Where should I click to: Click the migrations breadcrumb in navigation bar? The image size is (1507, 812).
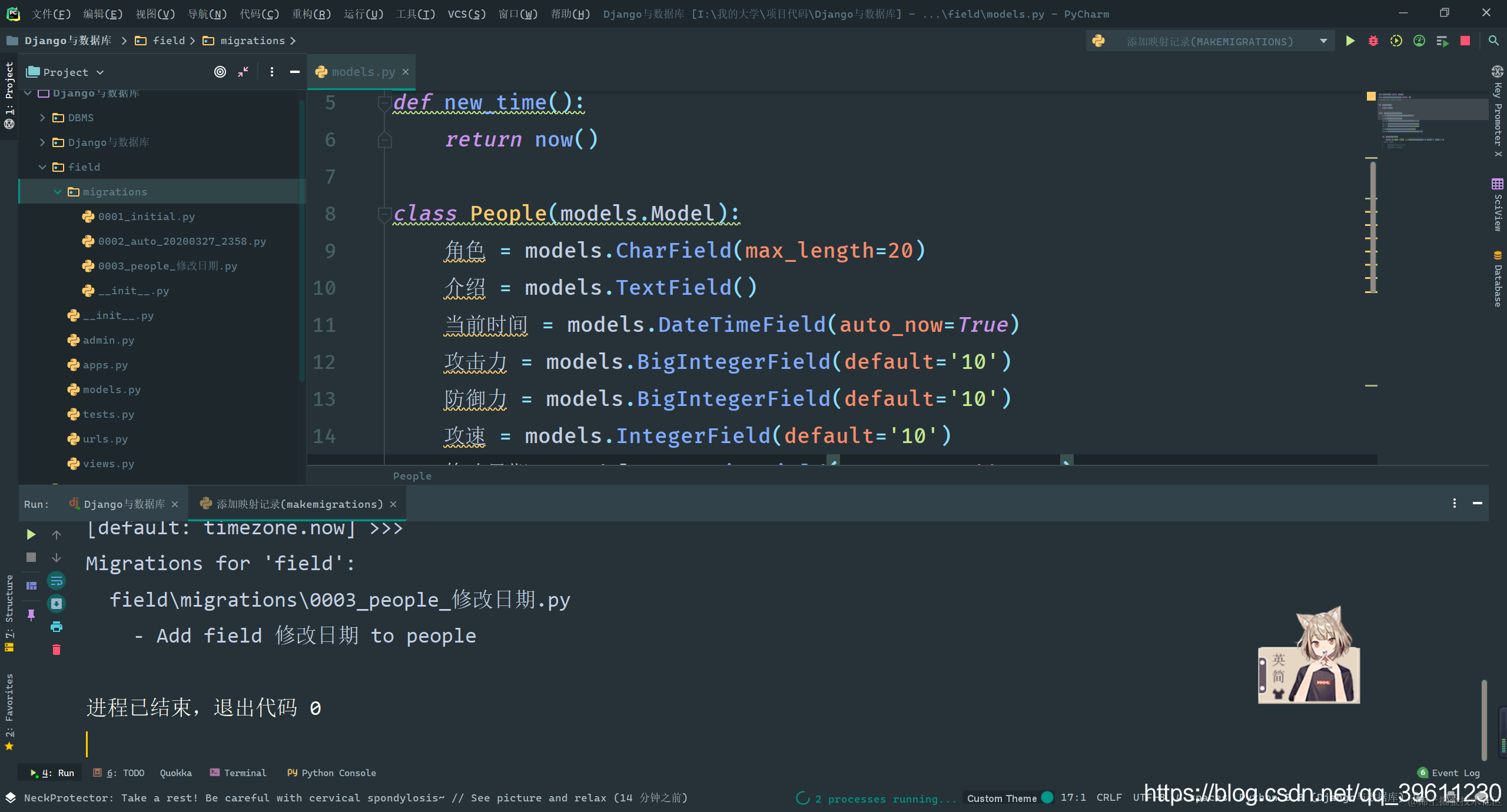coord(252,41)
